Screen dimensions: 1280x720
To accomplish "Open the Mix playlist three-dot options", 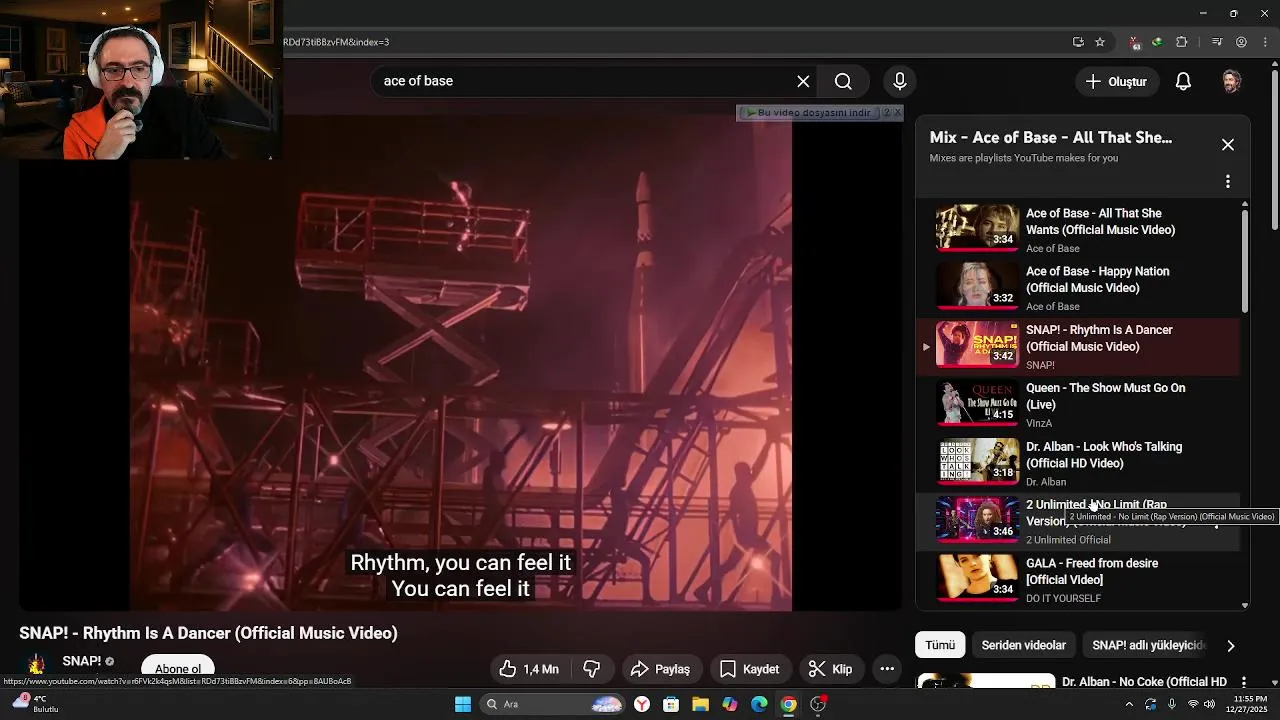I will click(1228, 182).
